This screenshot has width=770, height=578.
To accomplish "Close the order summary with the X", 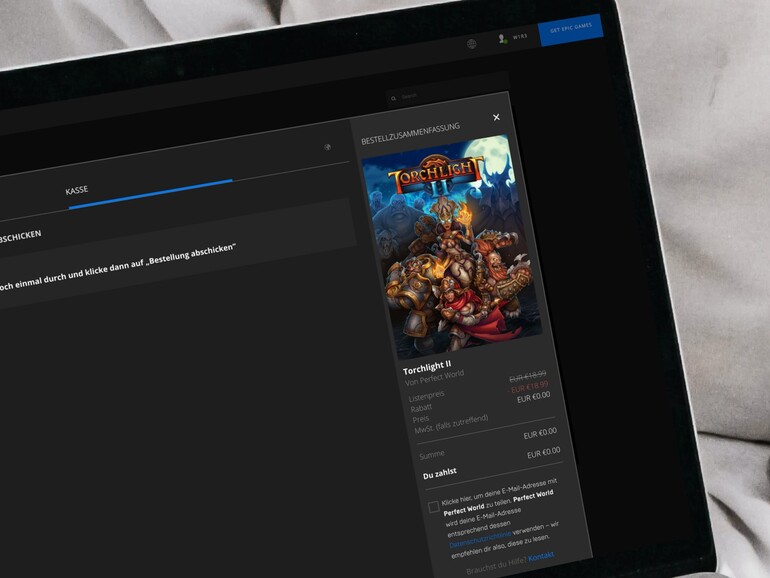I will pos(496,117).
